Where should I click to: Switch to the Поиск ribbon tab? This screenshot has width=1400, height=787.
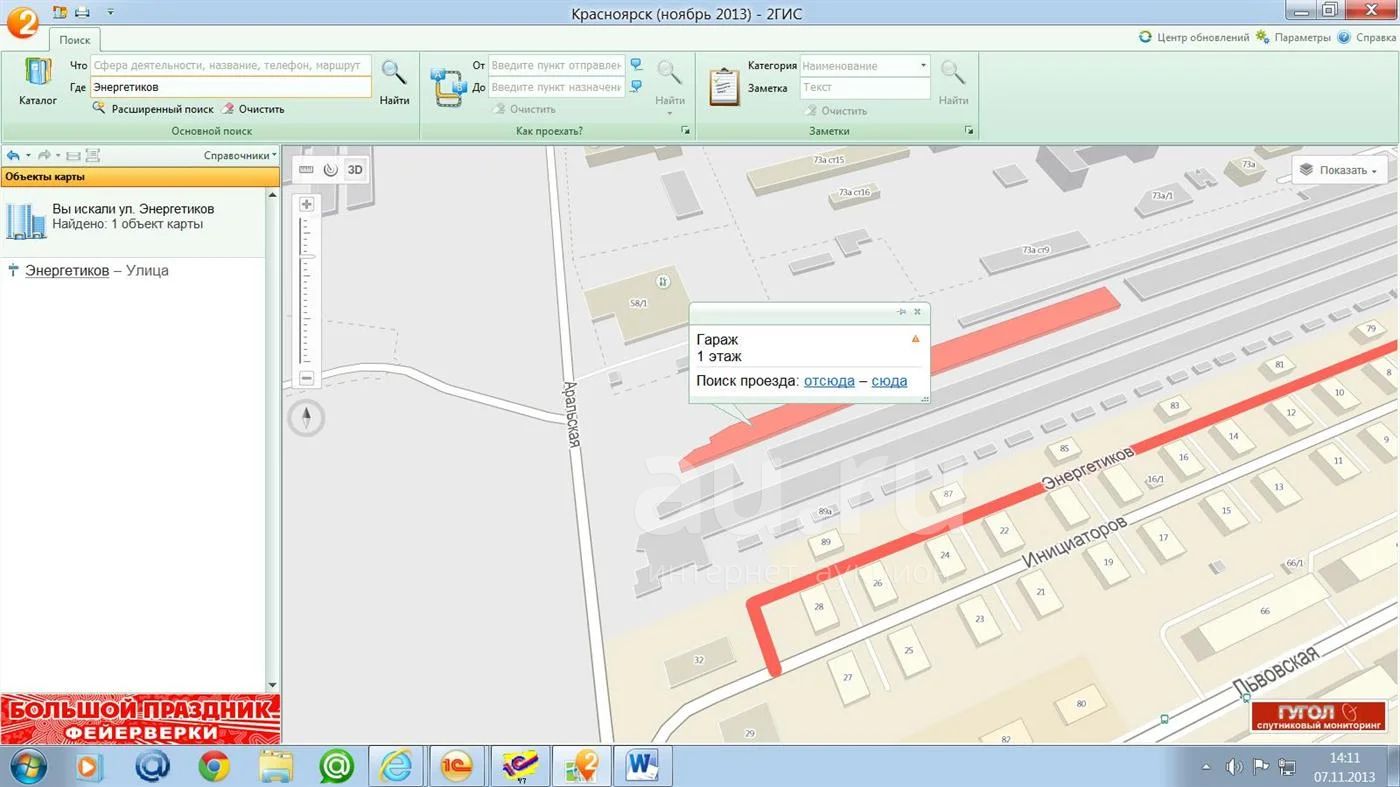coord(74,40)
